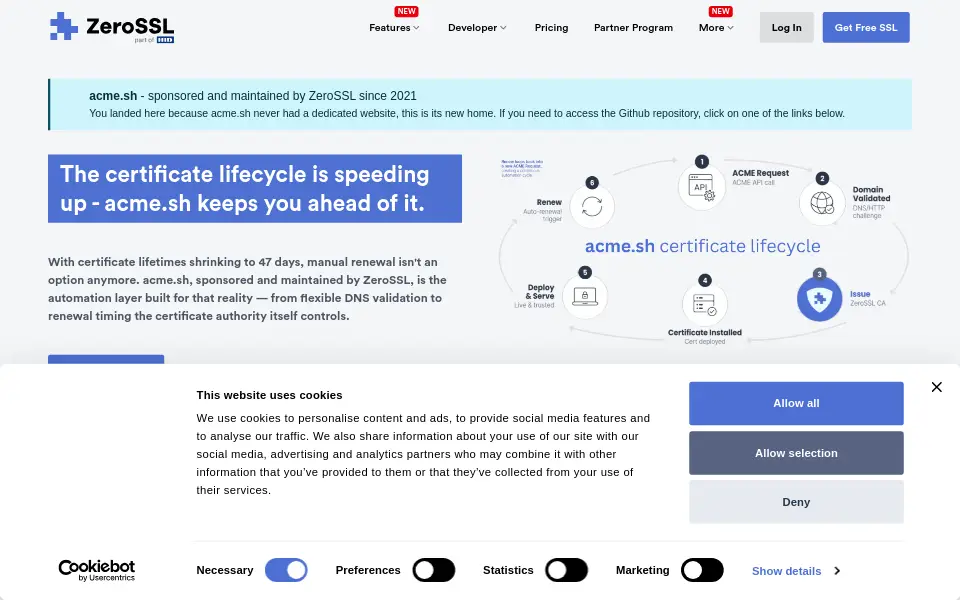Click the Log In button

pyautogui.click(x=786, y=28)
